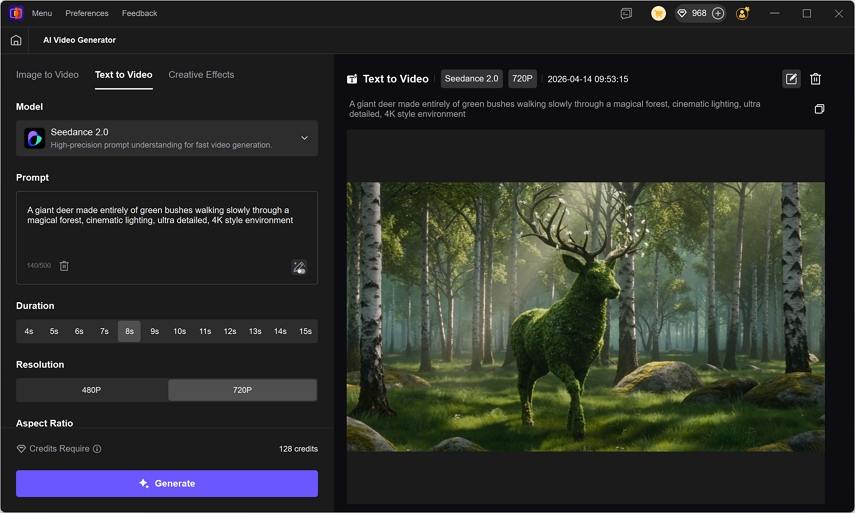Choose 720P resolution
The image size is (855, 513).
pyautogui.click(x=242, y=390)
